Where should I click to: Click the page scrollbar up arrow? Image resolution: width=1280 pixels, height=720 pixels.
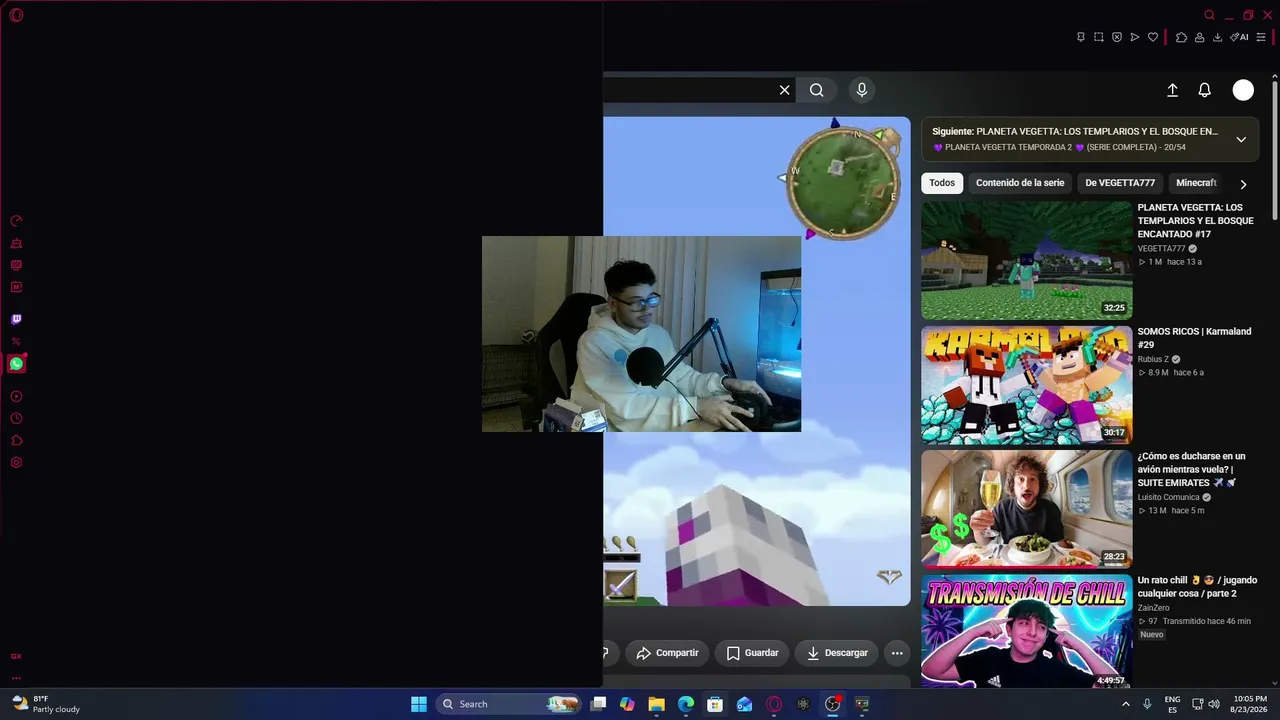(x=1275, y=76)
